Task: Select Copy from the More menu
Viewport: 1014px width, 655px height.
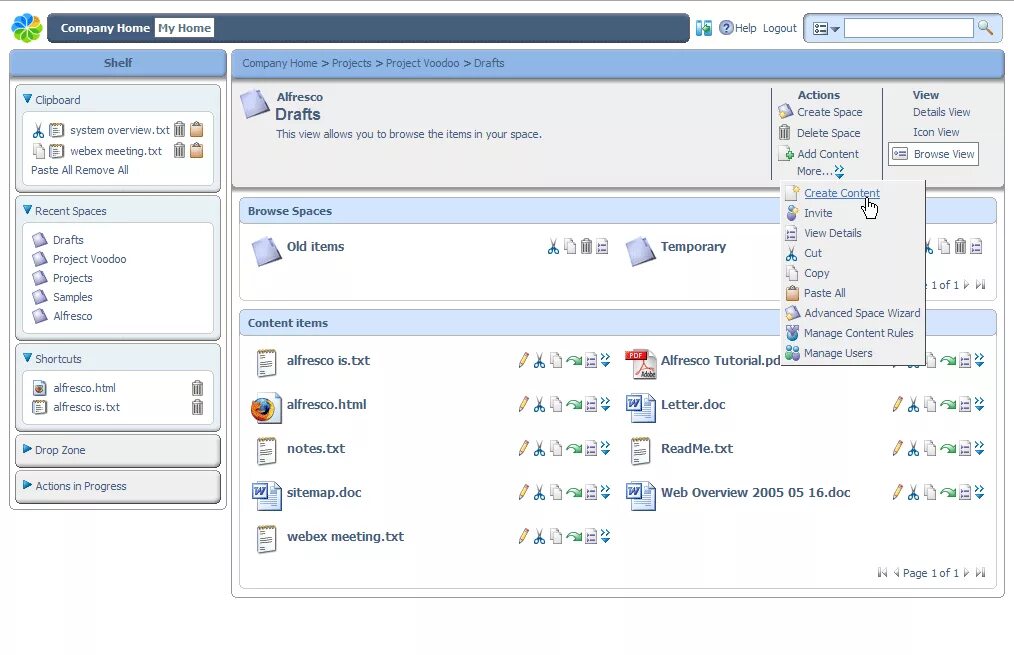Action: 816,273
